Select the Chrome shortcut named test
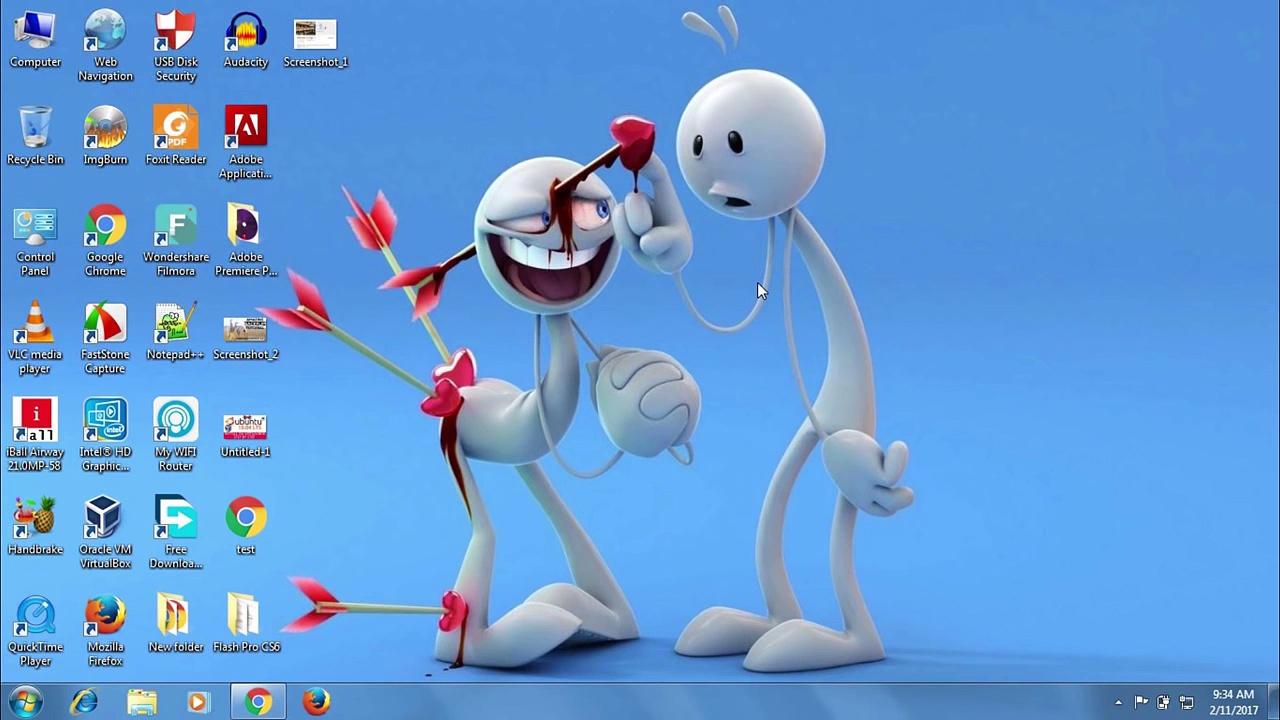The image size is (1280, 720). click(245, 526)
